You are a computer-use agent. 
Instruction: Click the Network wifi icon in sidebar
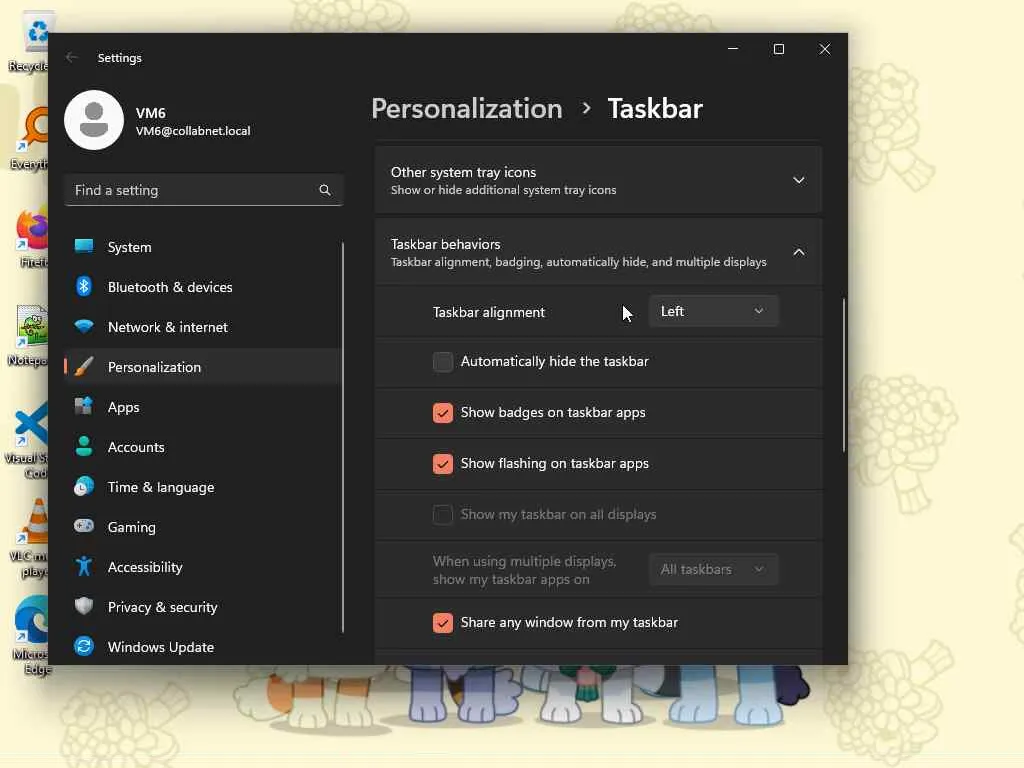coord(84,326)
